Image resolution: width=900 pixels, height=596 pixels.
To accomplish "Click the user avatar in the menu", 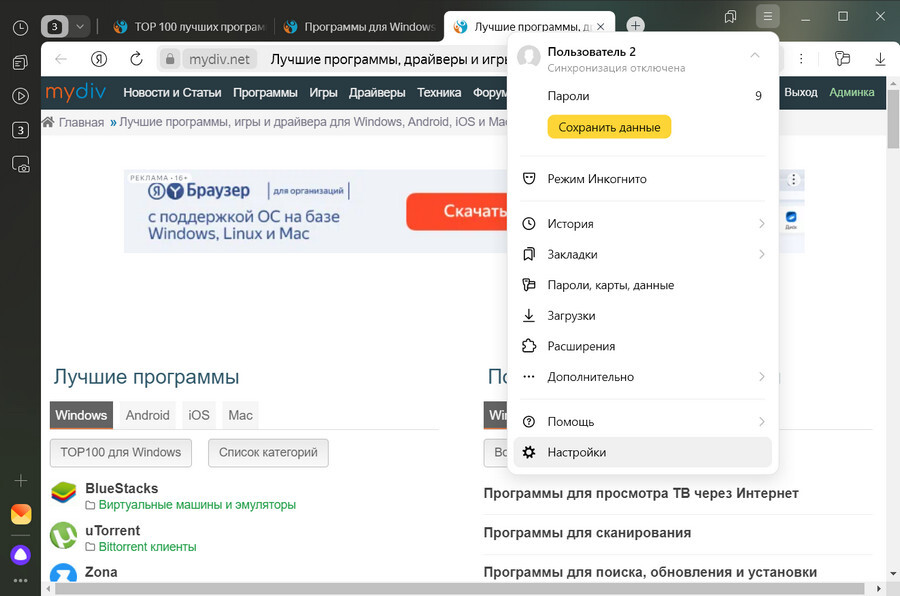I will [x=529, y=57].
